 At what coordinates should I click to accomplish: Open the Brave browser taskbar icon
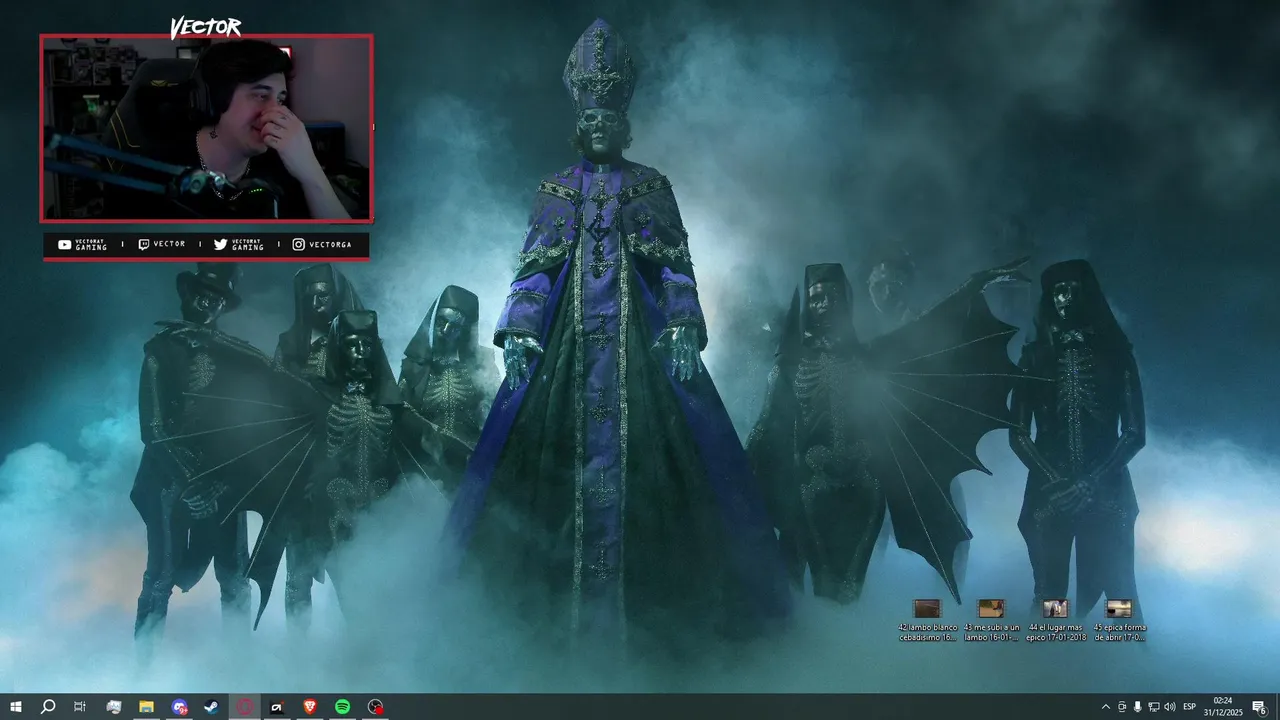(310, 707)
